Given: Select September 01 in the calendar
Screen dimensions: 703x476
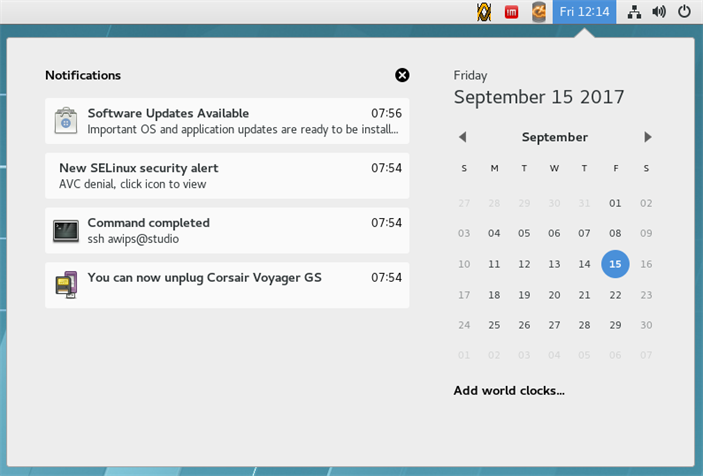Looking at the screenshot, I should 615,203.
